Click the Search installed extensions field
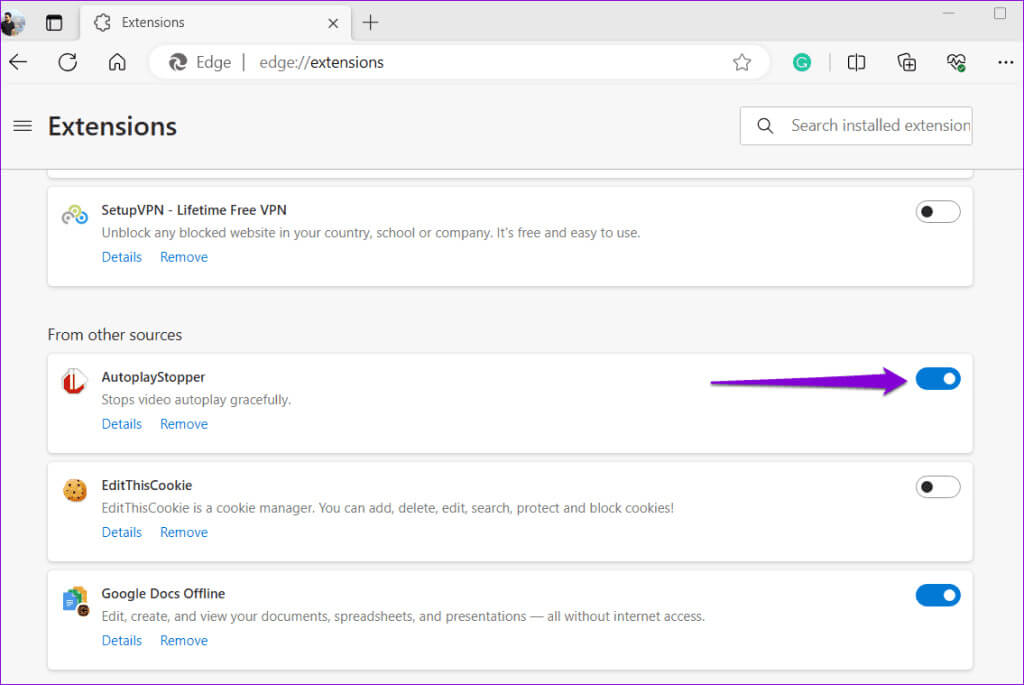This screenshot has width=1024, height=685. [x=856, y=125]
